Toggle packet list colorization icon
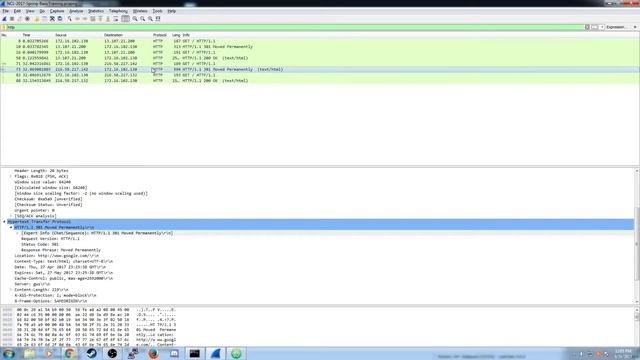640x360 pixels. click(125, 19)
